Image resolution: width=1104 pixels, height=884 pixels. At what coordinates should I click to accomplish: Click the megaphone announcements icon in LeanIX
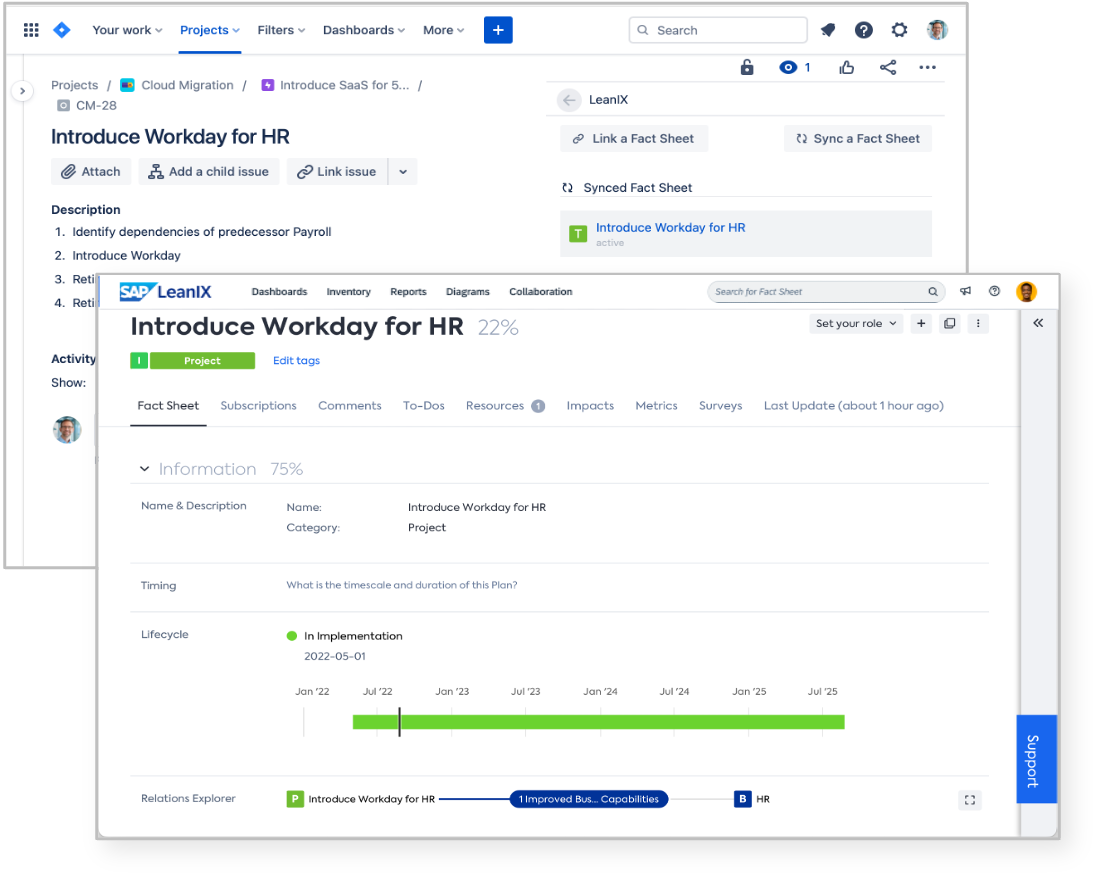point(965,291)
